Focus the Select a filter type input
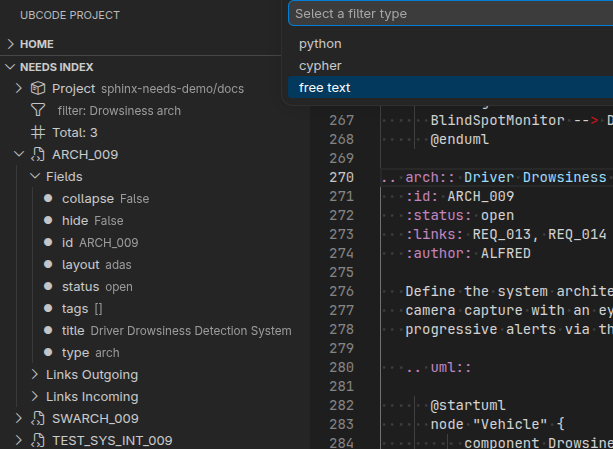The height and width of the screenshot is (449, 613). 450,14
